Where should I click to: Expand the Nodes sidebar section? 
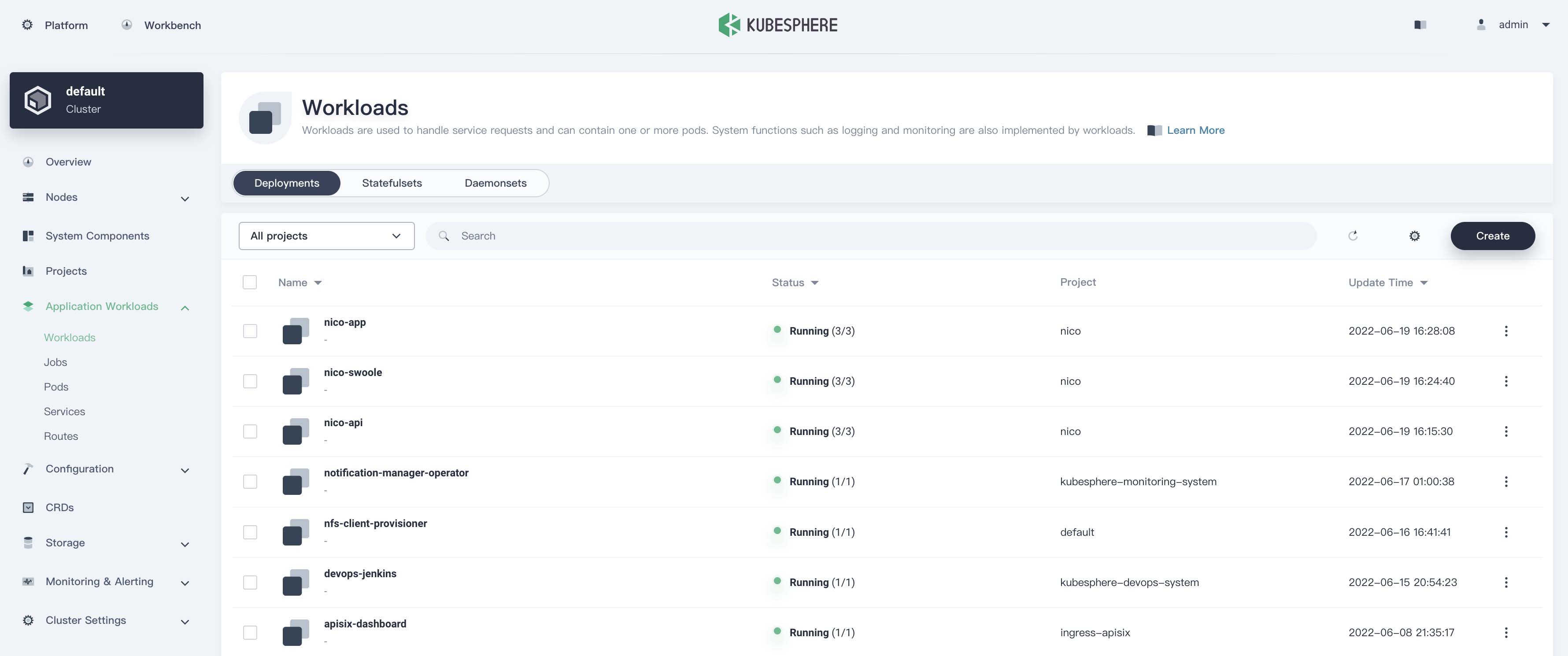click(x=185, y=199)
